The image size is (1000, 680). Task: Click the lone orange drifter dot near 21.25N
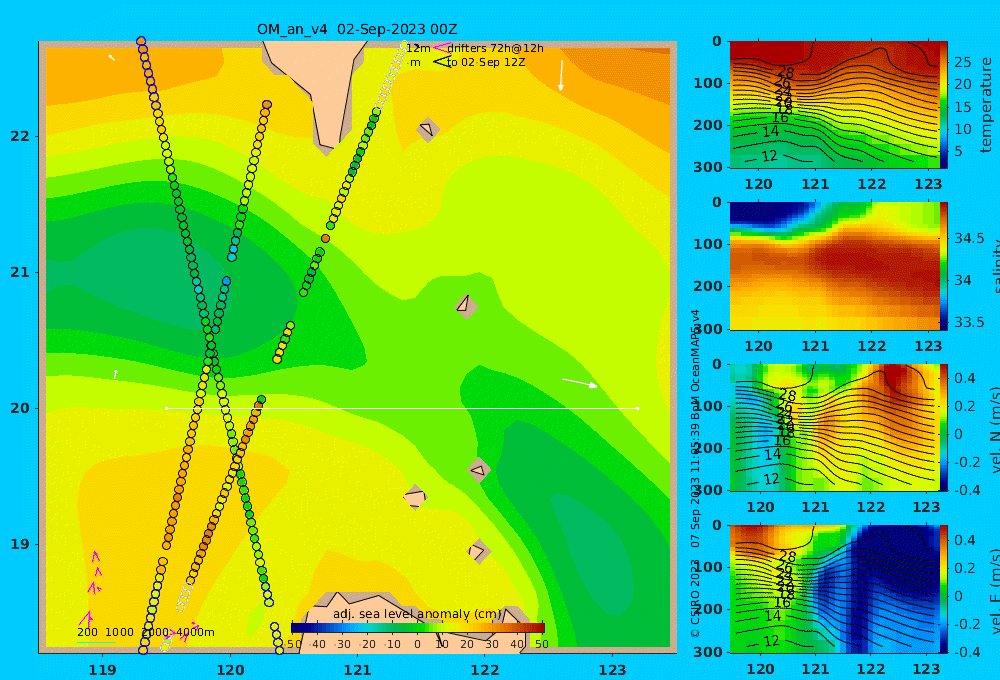325,239
